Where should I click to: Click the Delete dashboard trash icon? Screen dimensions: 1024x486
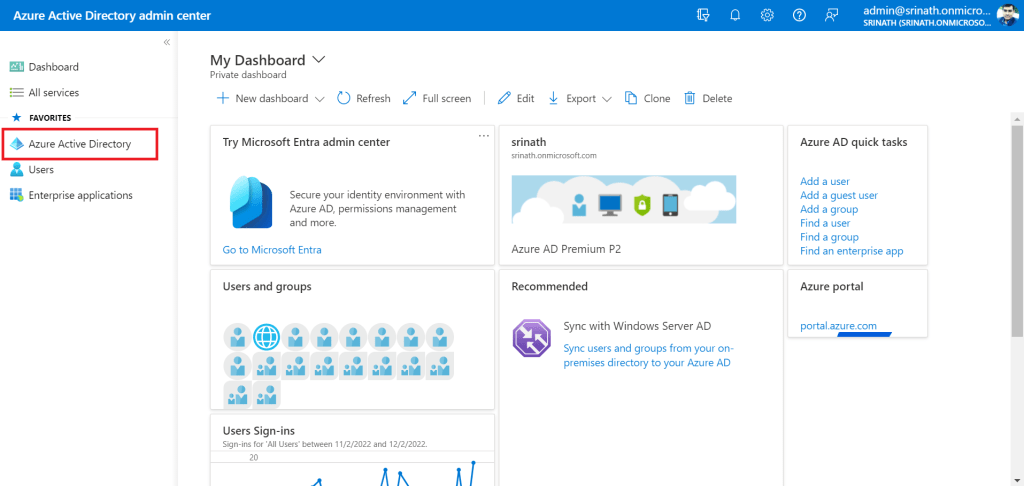point(690,98)
